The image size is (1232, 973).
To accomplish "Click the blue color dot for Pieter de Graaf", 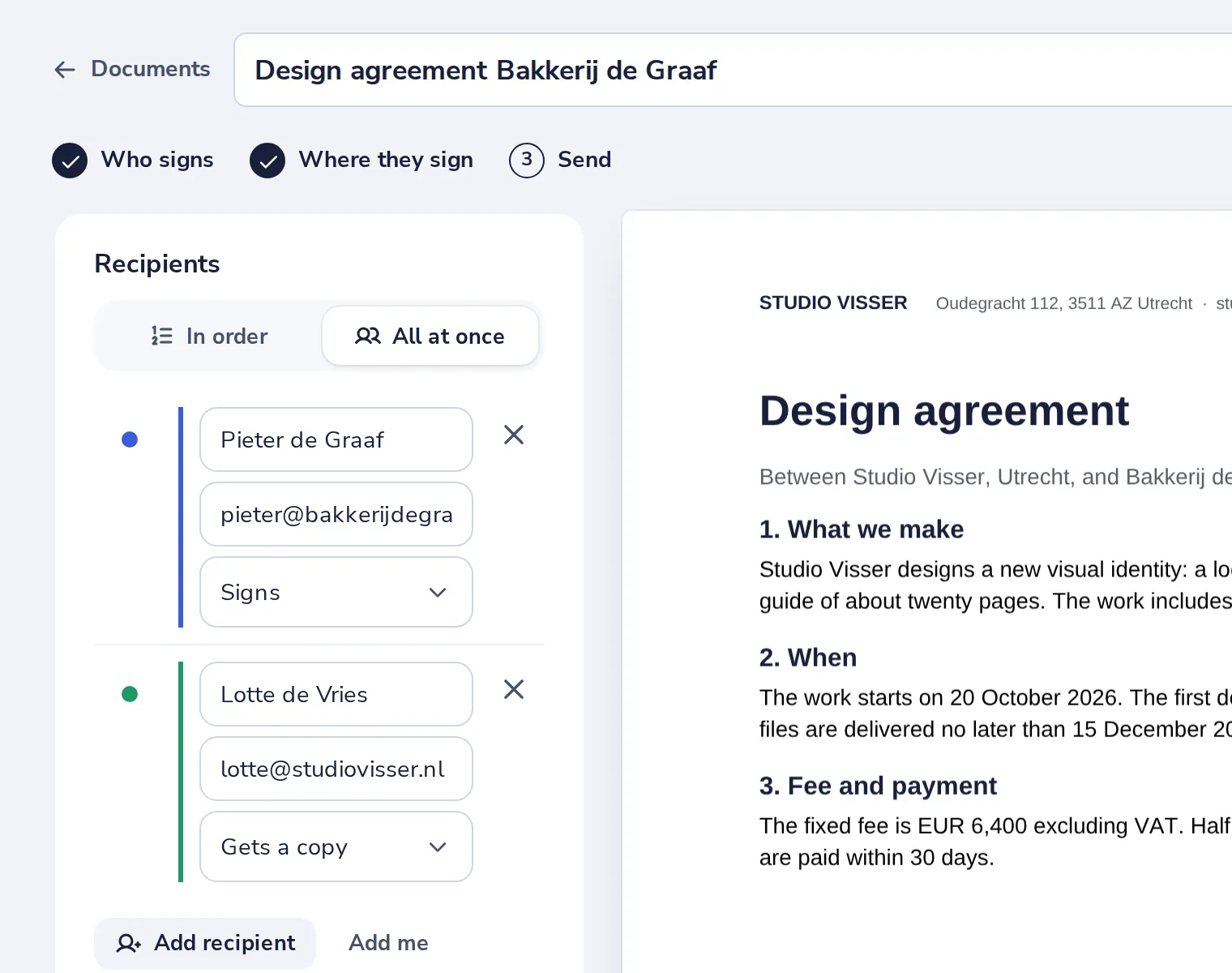I will pyautogui.click(x=130, y=439).
